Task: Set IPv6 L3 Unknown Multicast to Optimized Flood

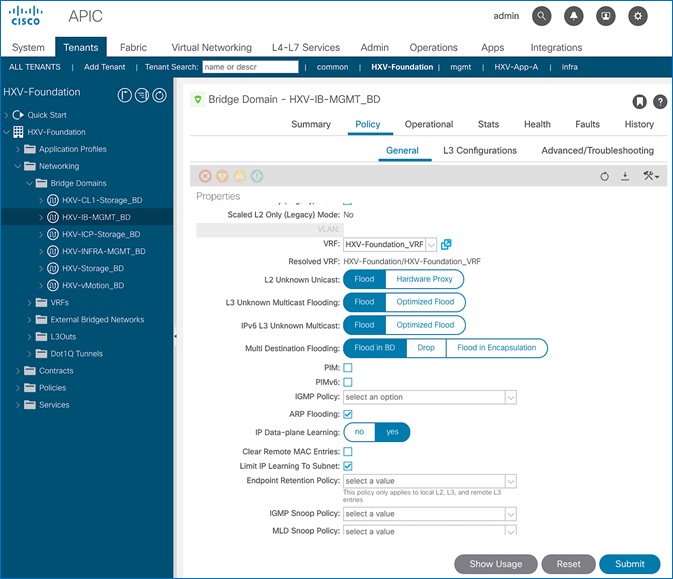Action: 425,325
